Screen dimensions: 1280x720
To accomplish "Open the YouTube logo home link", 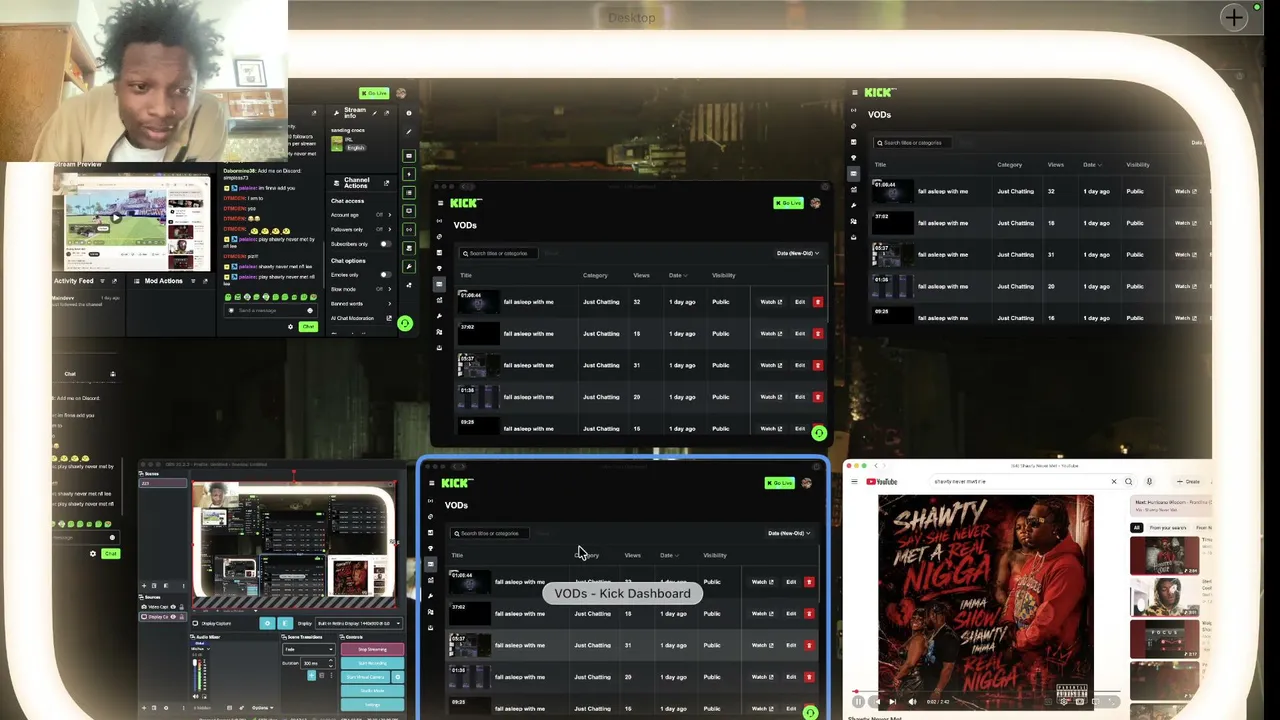I will pyautogui.click(x=882, y=482).
